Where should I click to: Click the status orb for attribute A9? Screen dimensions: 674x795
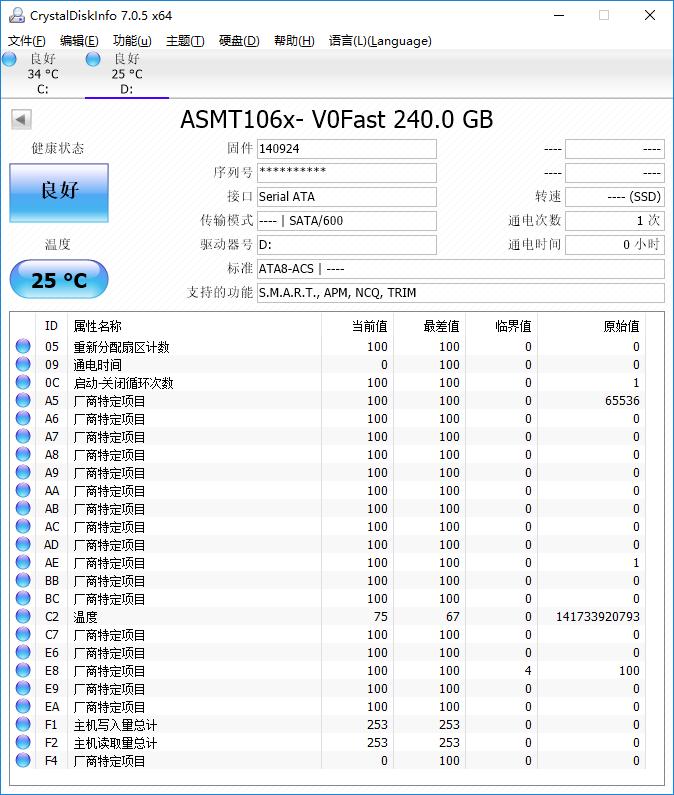(x=23, y=472)
